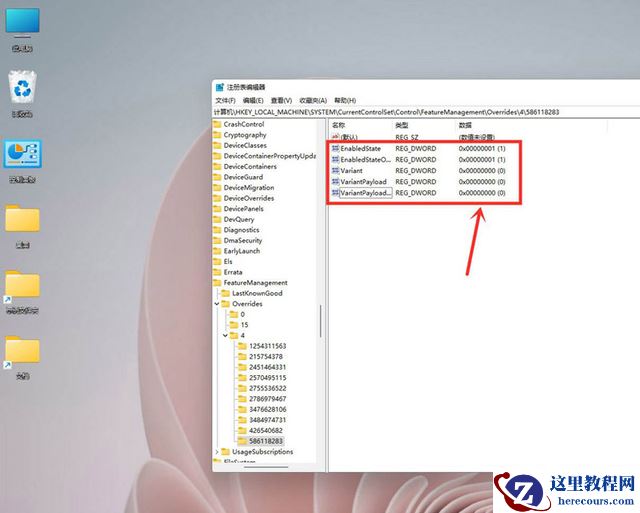This screenshot has height=513, width=640.
Task: Select the 2786979467 key
Action: coord(267,399)
